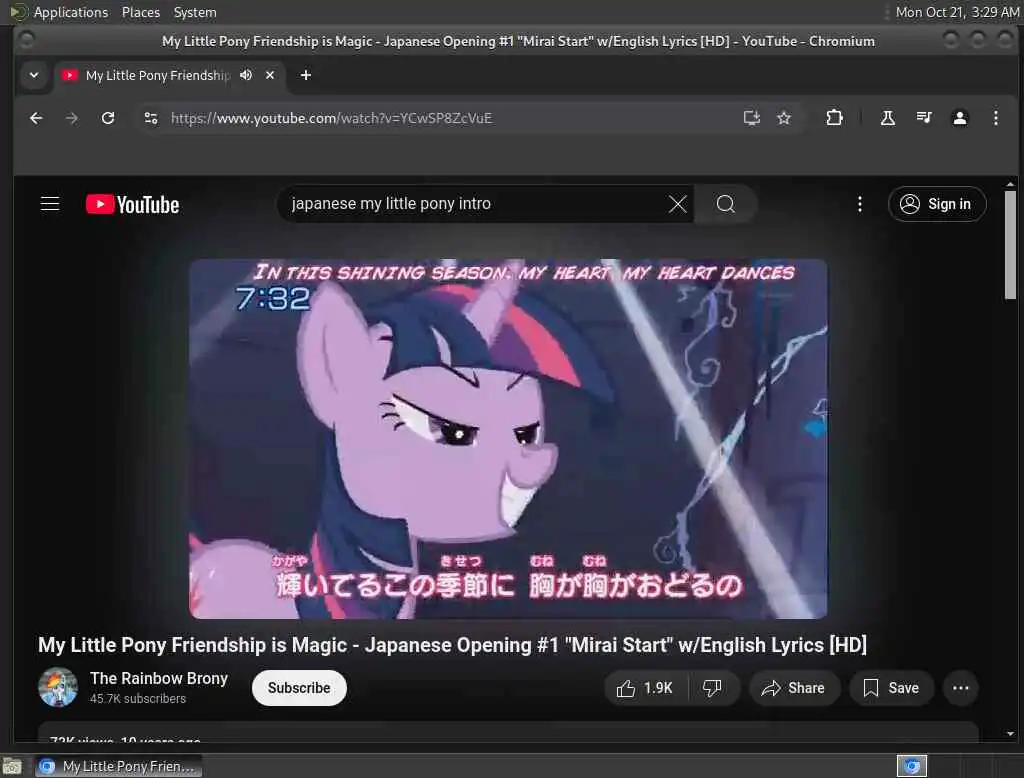Click the Sign in button
The width and height of the screenshot is (1024, 778).
[936, 204]
